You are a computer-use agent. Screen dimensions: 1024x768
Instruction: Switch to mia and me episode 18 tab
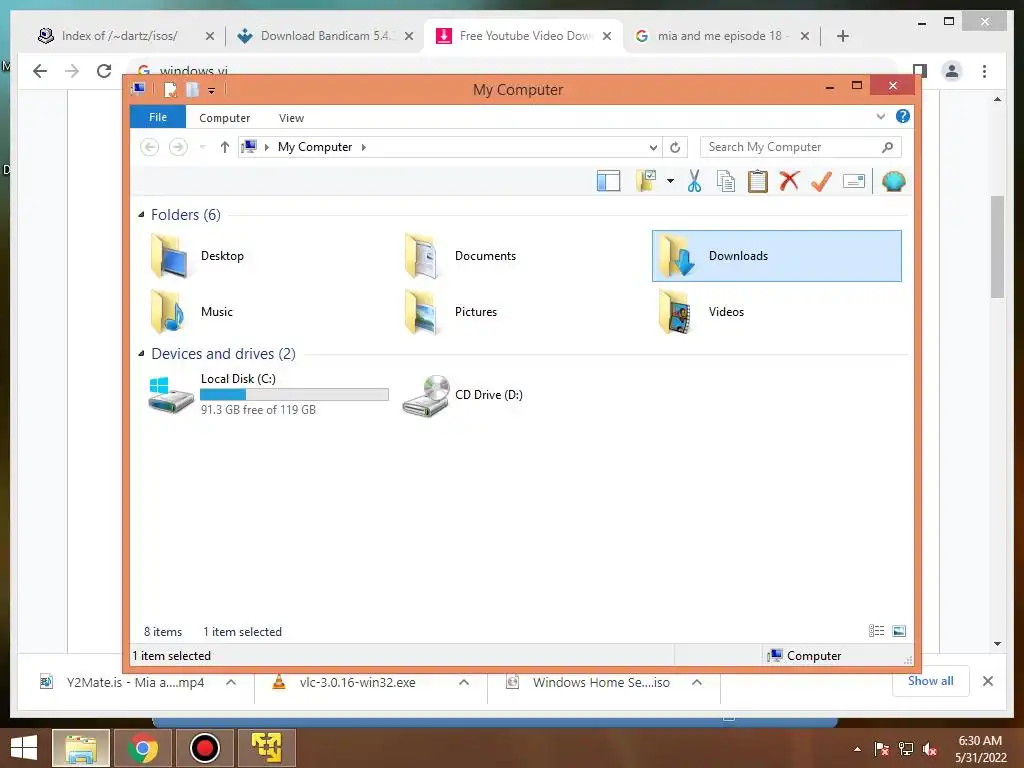point(721,36)
